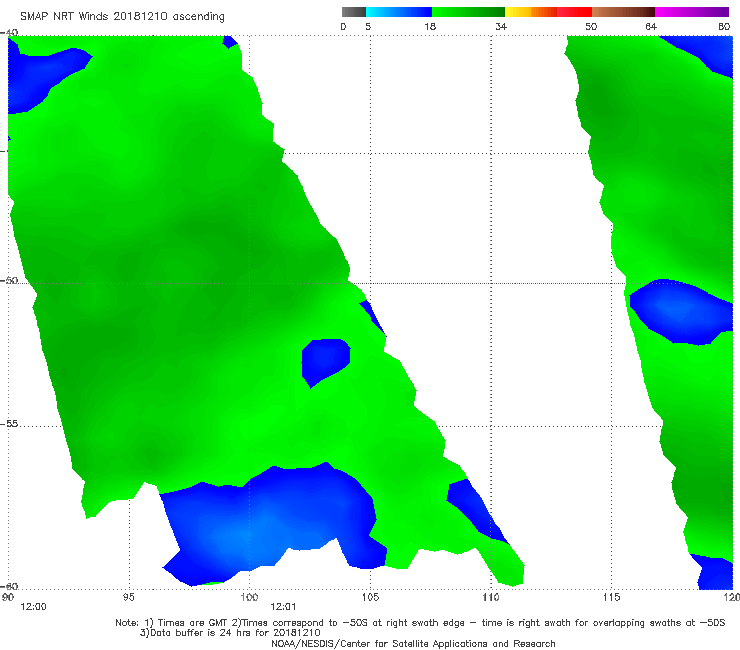Click the note line beginning 'Times are GMT'
Image resolution: width=740 pixels, height=650 pixels.
420,623
